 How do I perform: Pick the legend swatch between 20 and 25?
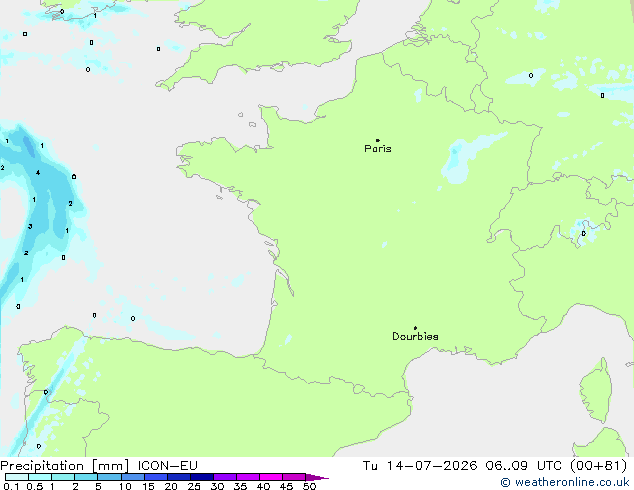(x=179, y=477)
